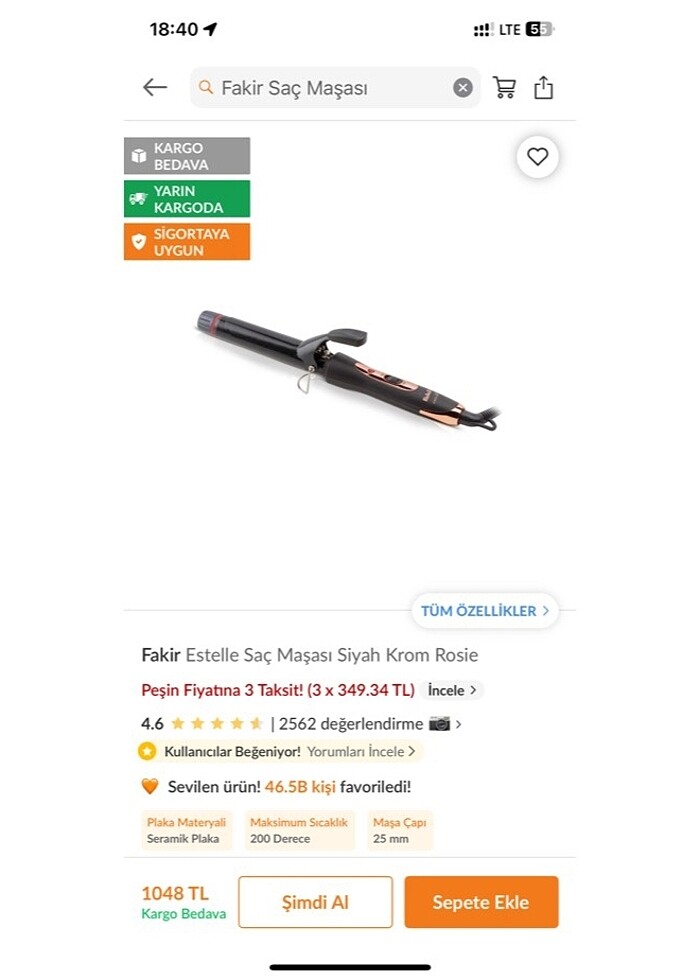Open installment details via İncele
This screenshot has height=980, width=700.
pyautogui.click(x=452, y=690)
